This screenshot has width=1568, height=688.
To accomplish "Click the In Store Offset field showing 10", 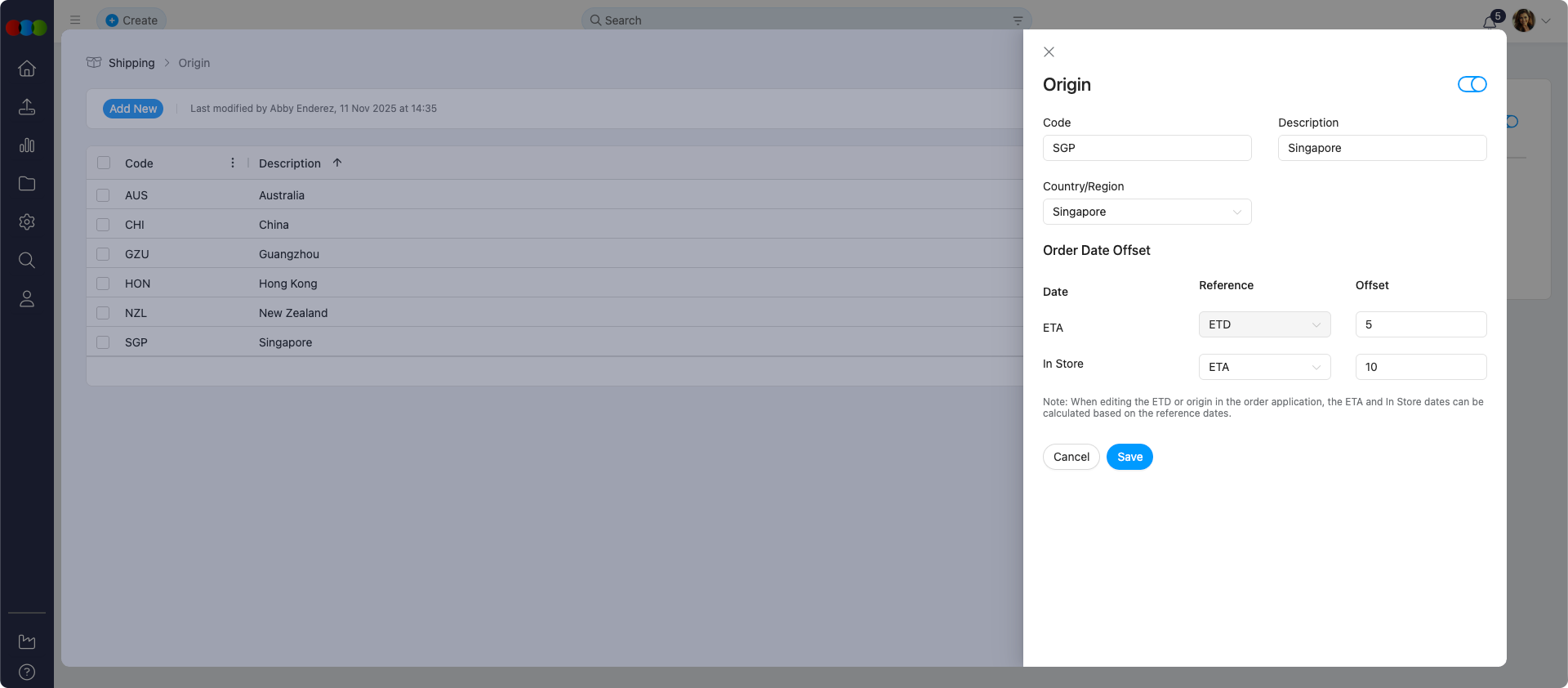I will click(1421, 367).
